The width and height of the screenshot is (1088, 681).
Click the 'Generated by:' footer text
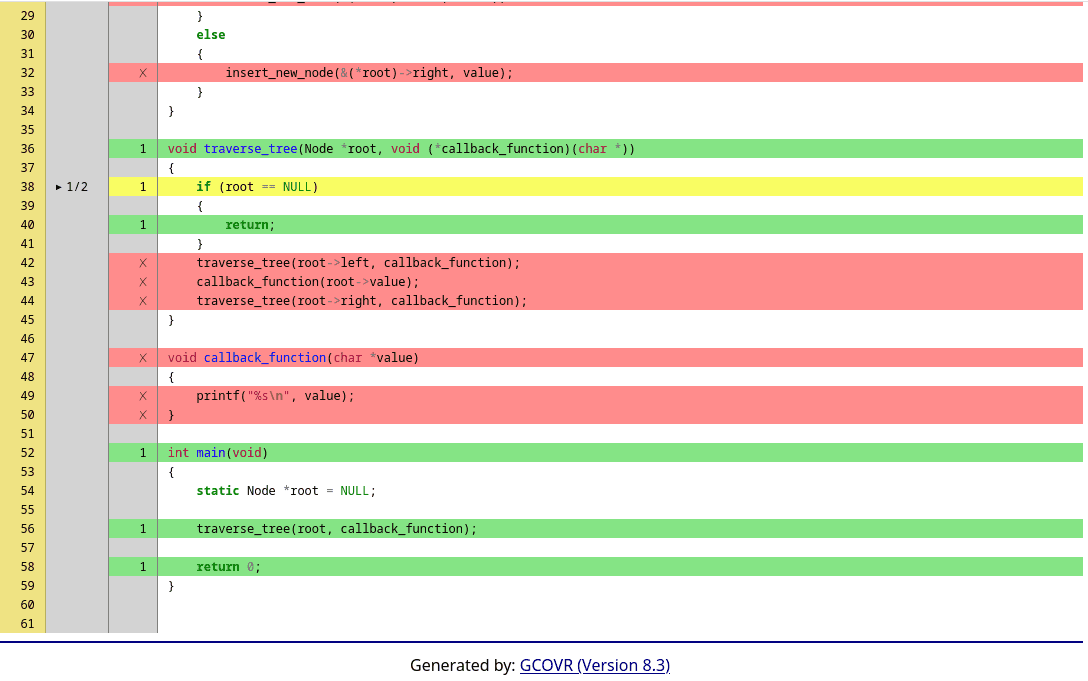(x=463, y=665)
